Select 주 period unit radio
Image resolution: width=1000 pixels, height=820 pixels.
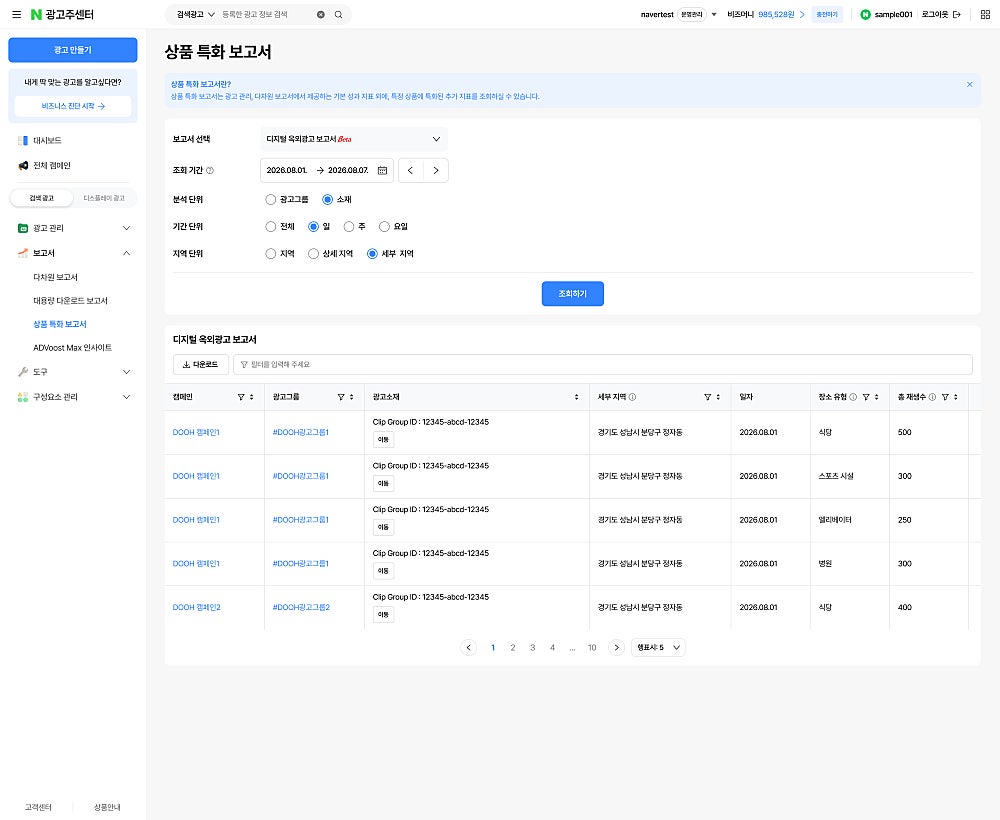point(349,226)
